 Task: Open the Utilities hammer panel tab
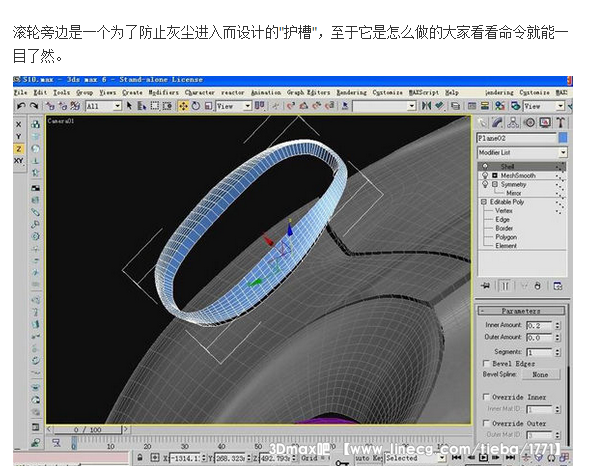pos(560,123)
